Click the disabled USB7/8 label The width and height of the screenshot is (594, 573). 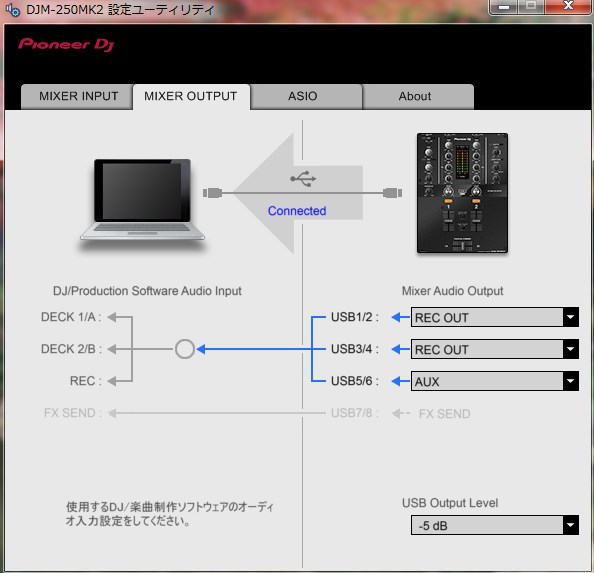[x=355, y=413]
